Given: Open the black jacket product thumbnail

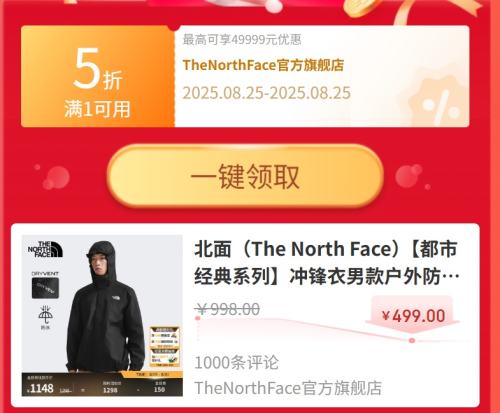Looking at the screenshot, I should point(102,315).
